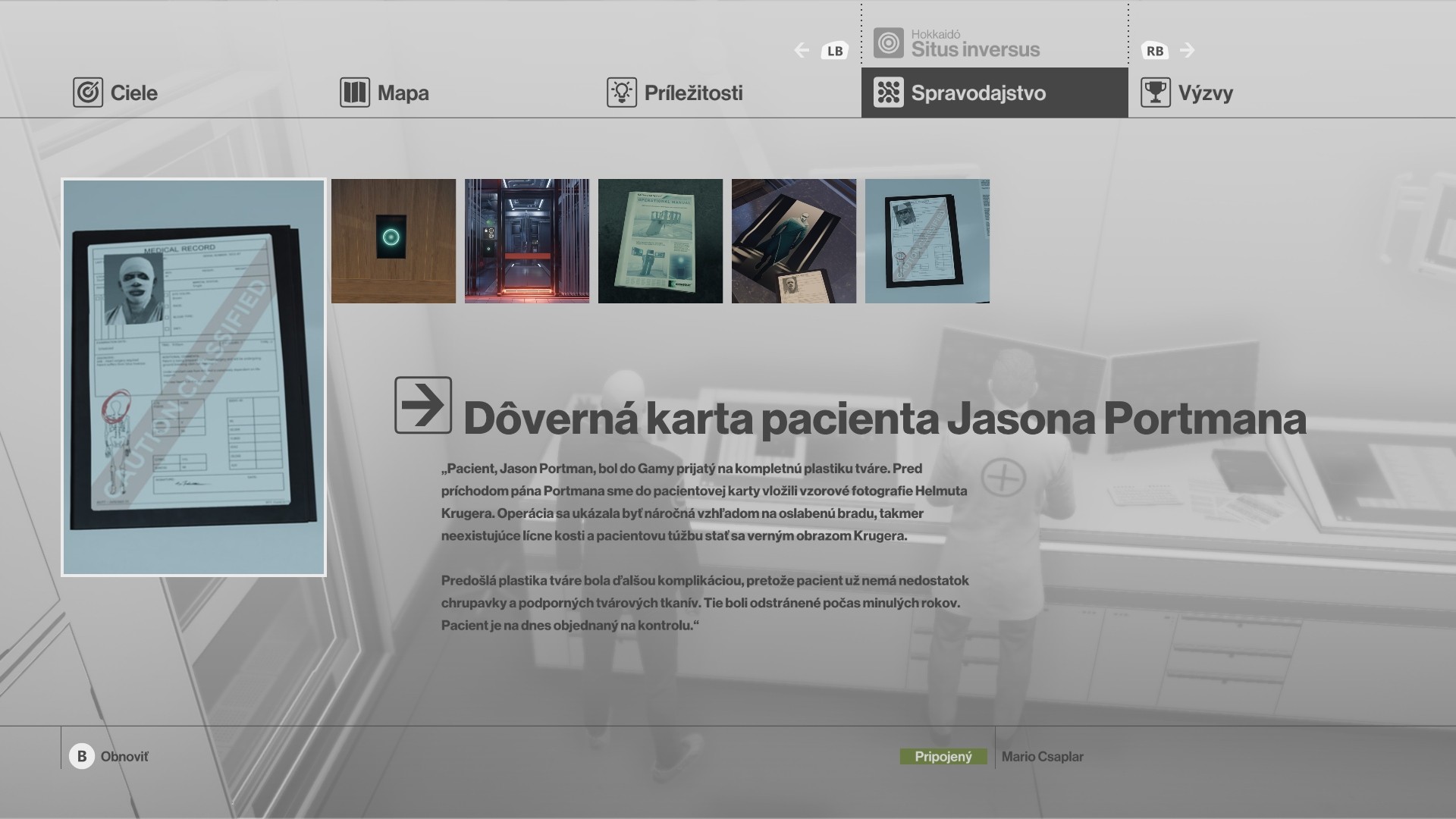Select the photo with patient card thumbnail
This screenshot has width=1456, height=819.
[x=794, y=241]
